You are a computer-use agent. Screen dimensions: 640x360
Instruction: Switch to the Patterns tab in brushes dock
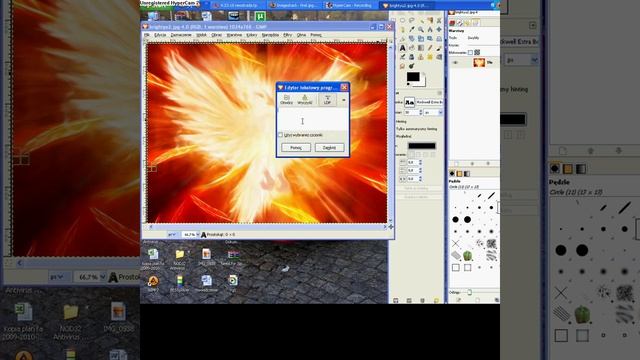click(459, 173)
